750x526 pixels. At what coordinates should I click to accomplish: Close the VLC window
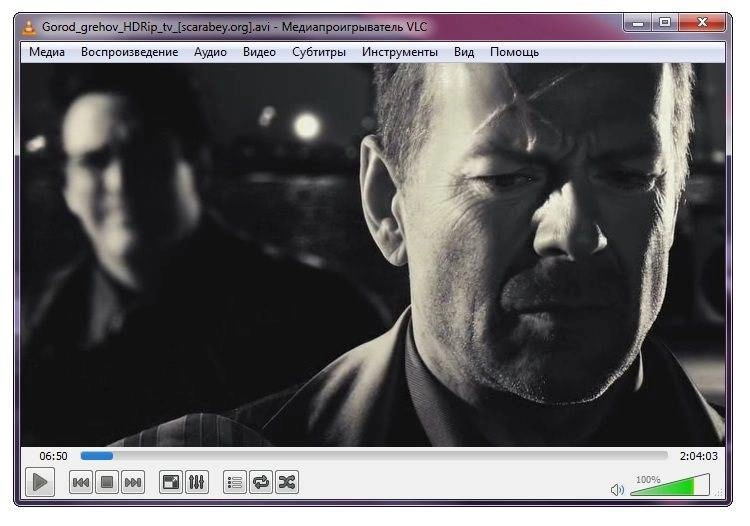coord(702,22)
